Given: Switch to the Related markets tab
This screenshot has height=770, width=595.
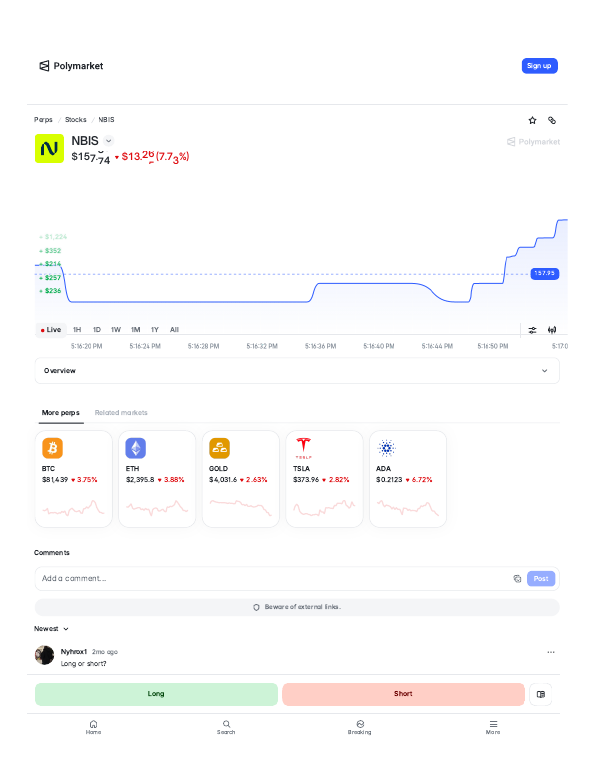Looking at the screenshot, I should tap(121, 412).
